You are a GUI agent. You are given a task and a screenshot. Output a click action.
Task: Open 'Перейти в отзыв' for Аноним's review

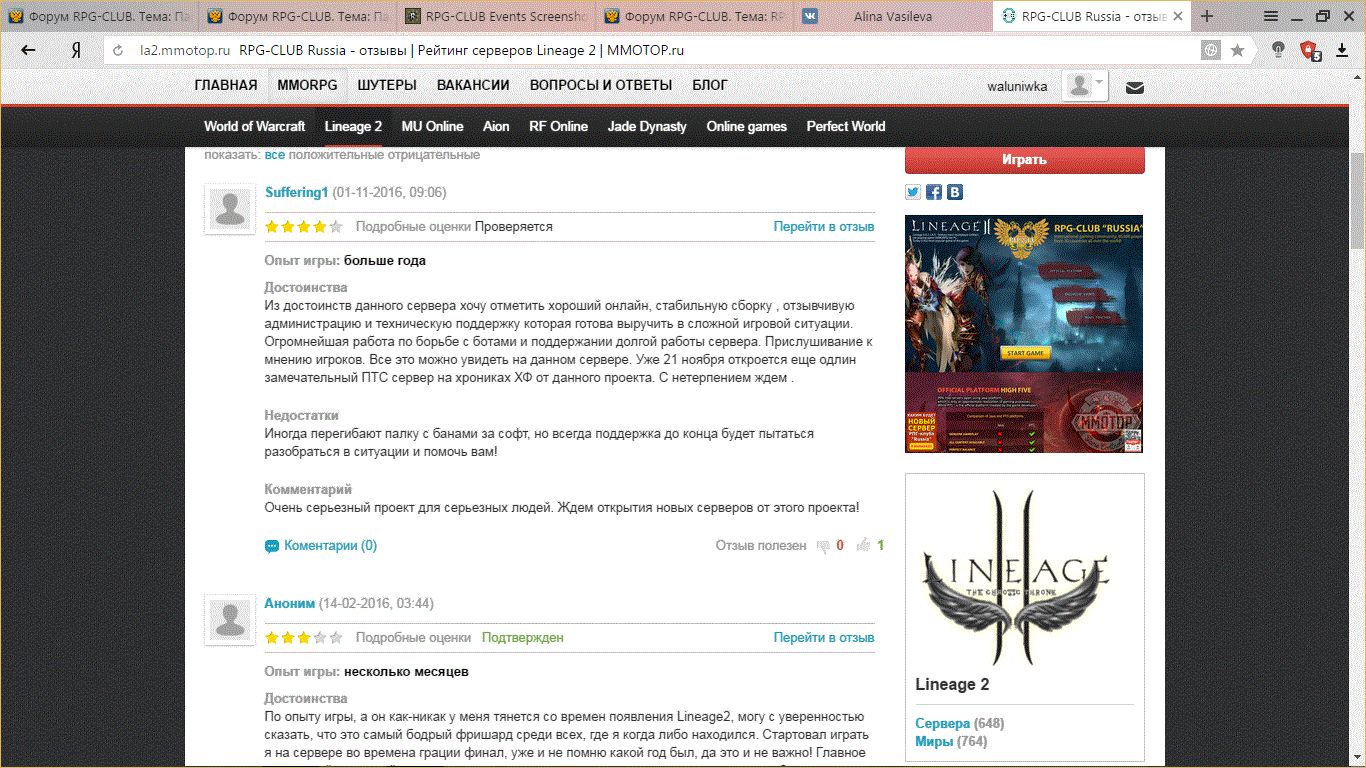(x=824, y=638)
